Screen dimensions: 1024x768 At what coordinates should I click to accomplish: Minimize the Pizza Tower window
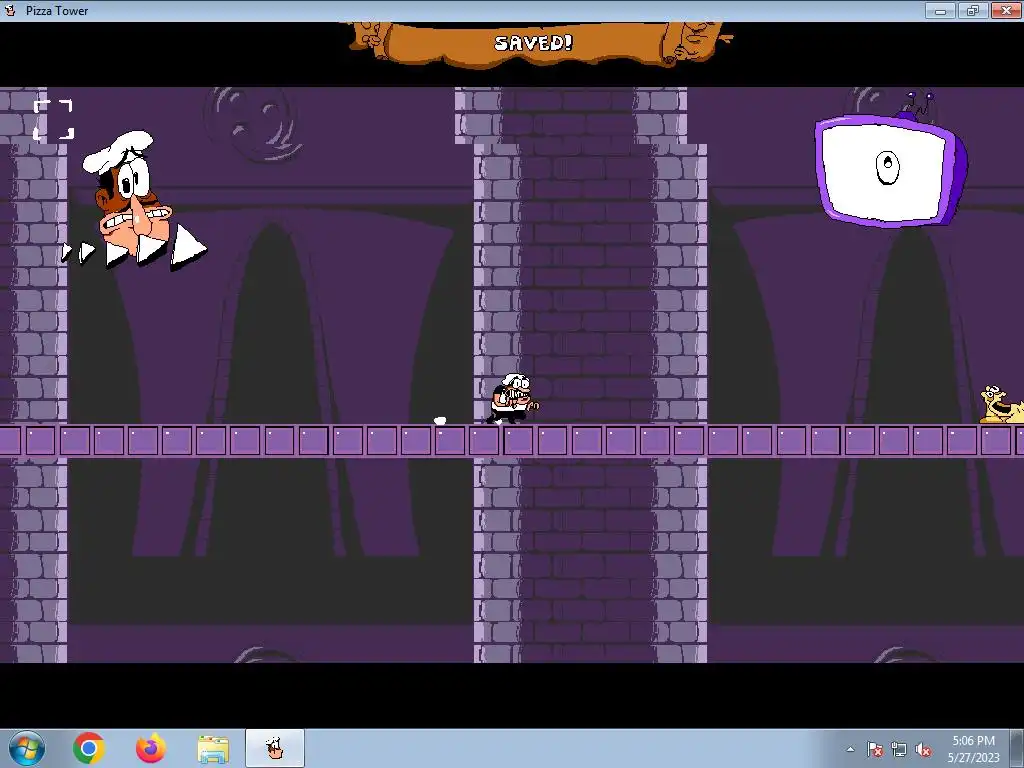pos(940,10)
